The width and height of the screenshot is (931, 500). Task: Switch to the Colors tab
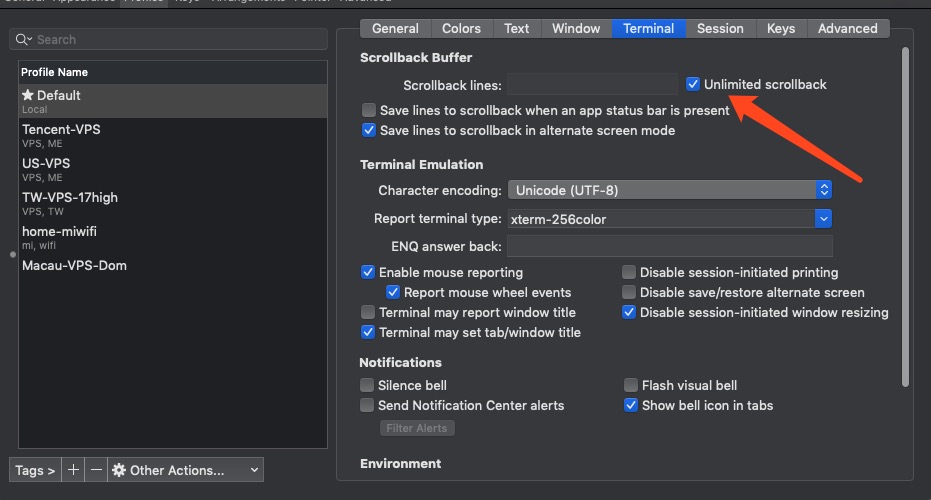click(461, 29)
